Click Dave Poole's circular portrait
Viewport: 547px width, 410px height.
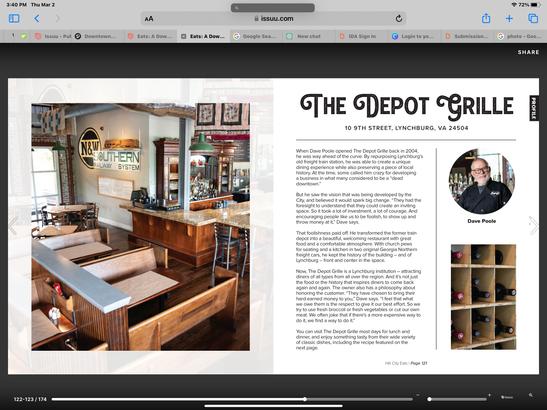(481, 181)
